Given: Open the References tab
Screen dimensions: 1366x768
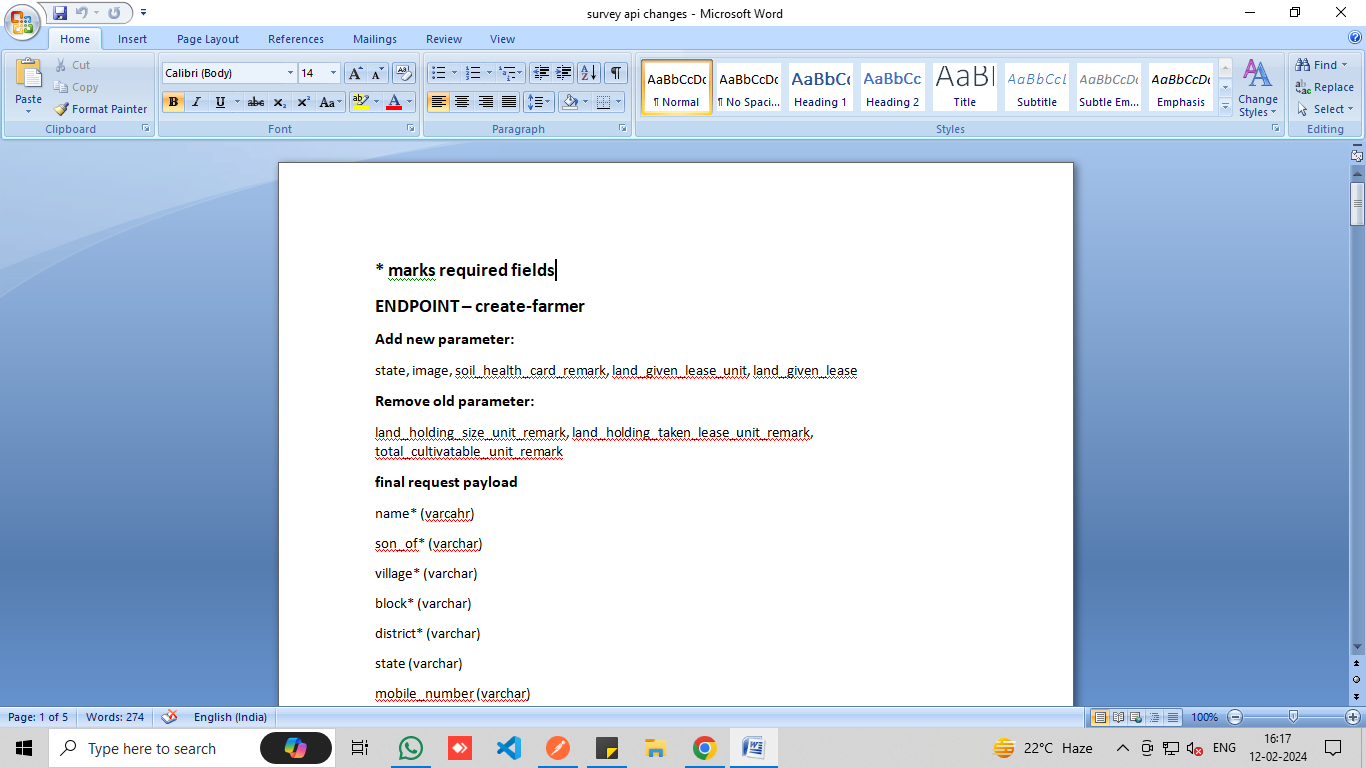Looking at the screenshot, I should tap(296, 39).
